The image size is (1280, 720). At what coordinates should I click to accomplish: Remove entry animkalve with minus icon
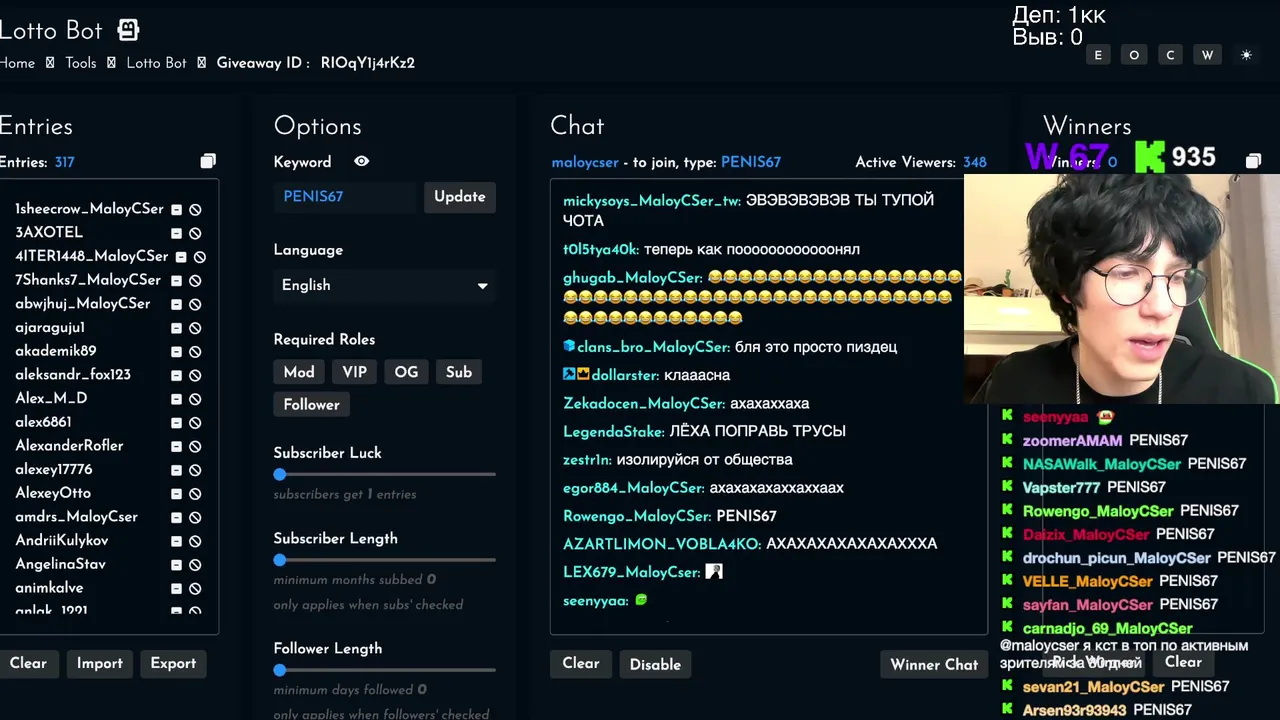pyautogui.click(x=176, y=588)
